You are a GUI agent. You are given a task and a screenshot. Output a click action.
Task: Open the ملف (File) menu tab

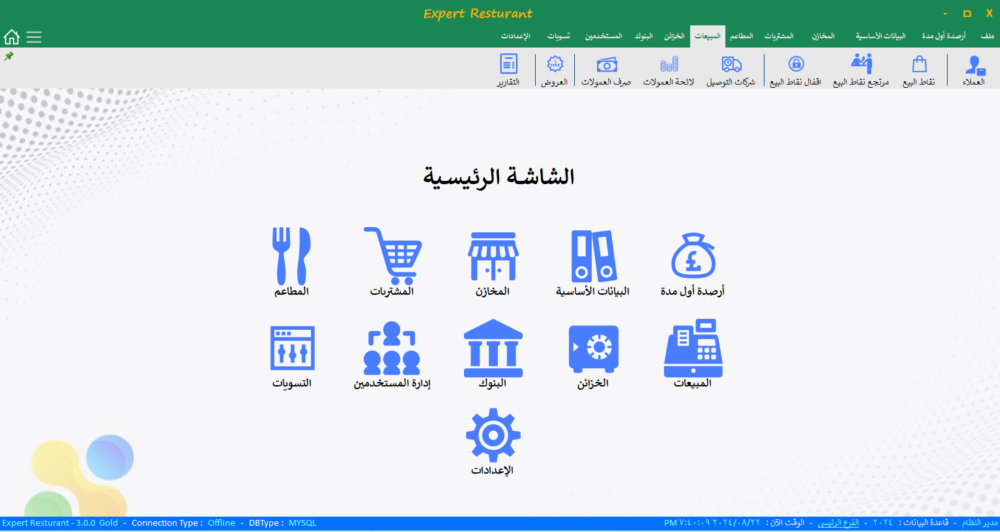click(987, 36)
